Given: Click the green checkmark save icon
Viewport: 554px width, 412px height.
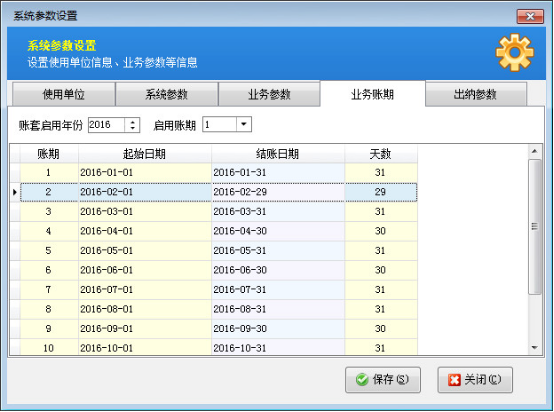Looking at the screenshot, I should click(362, 380).
